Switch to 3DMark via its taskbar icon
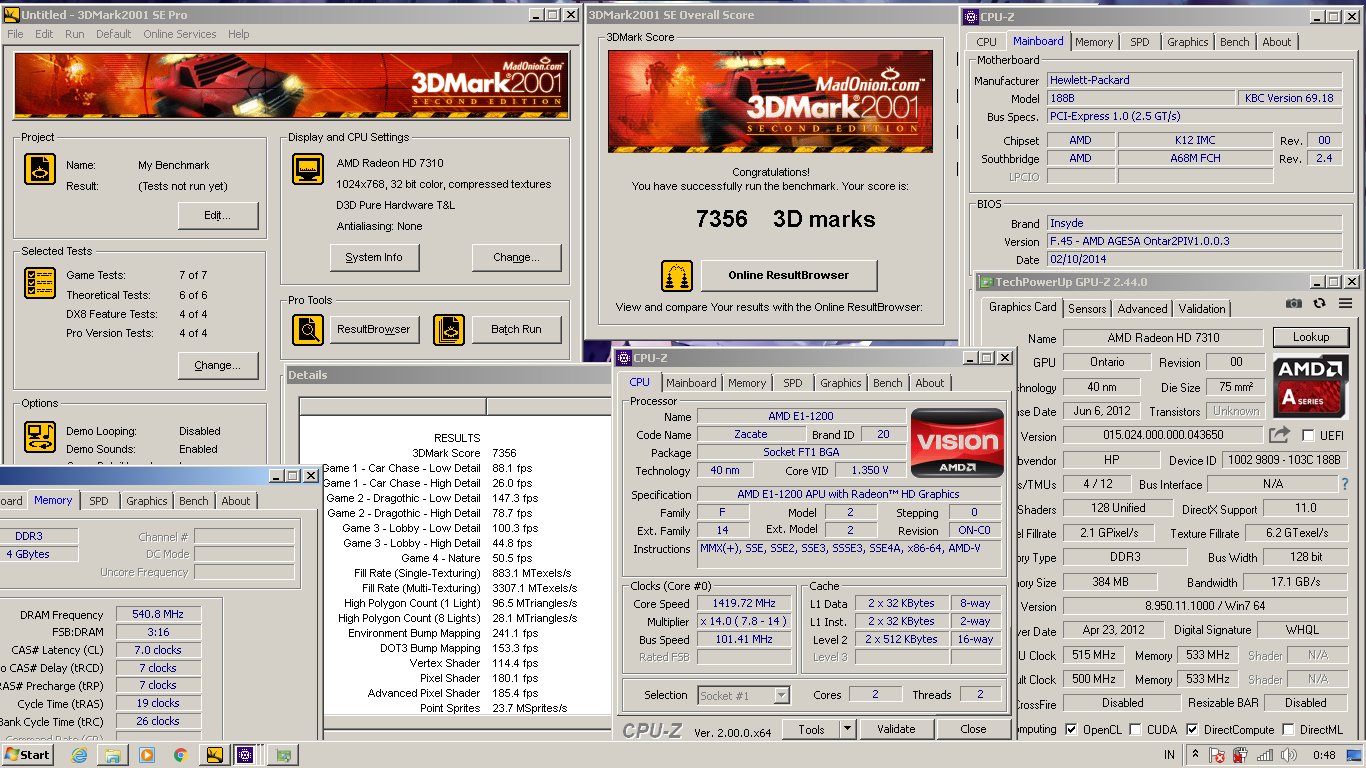 214,755
